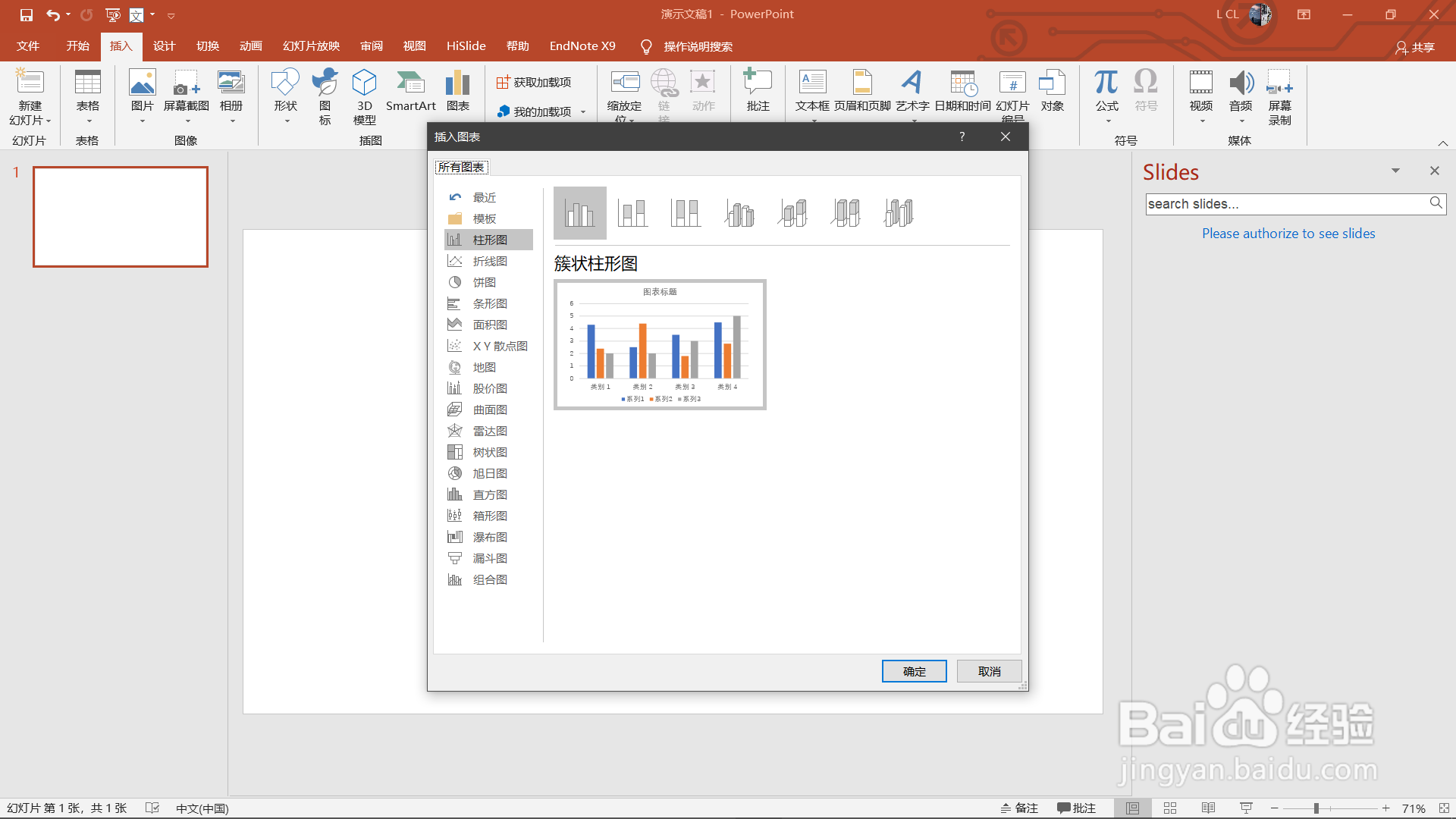Select 100% stacked column subtype icon
The image size is (1456, 819).
[686, 213]
